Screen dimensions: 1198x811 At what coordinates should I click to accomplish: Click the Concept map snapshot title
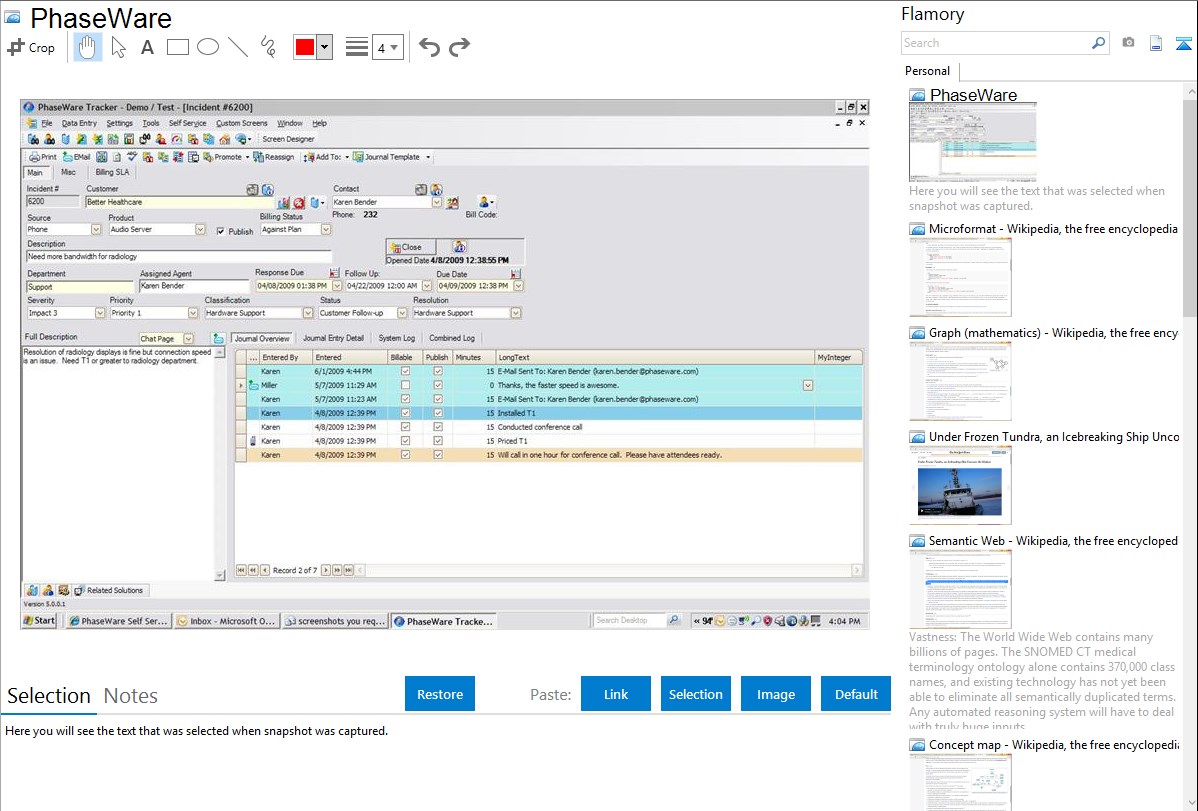[x=1054, y=745]
